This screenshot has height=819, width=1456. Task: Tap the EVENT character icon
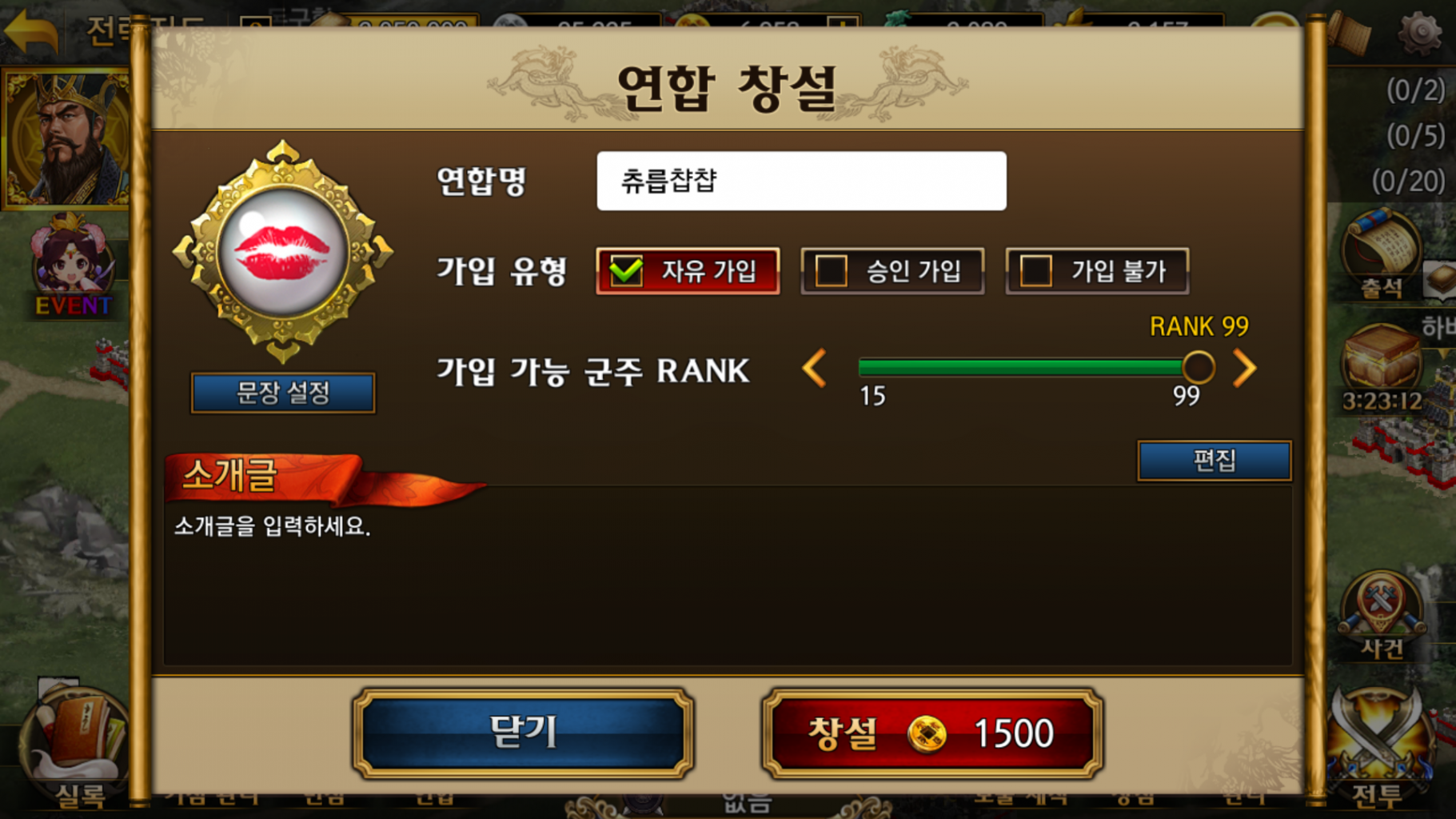tap(70, 268)
